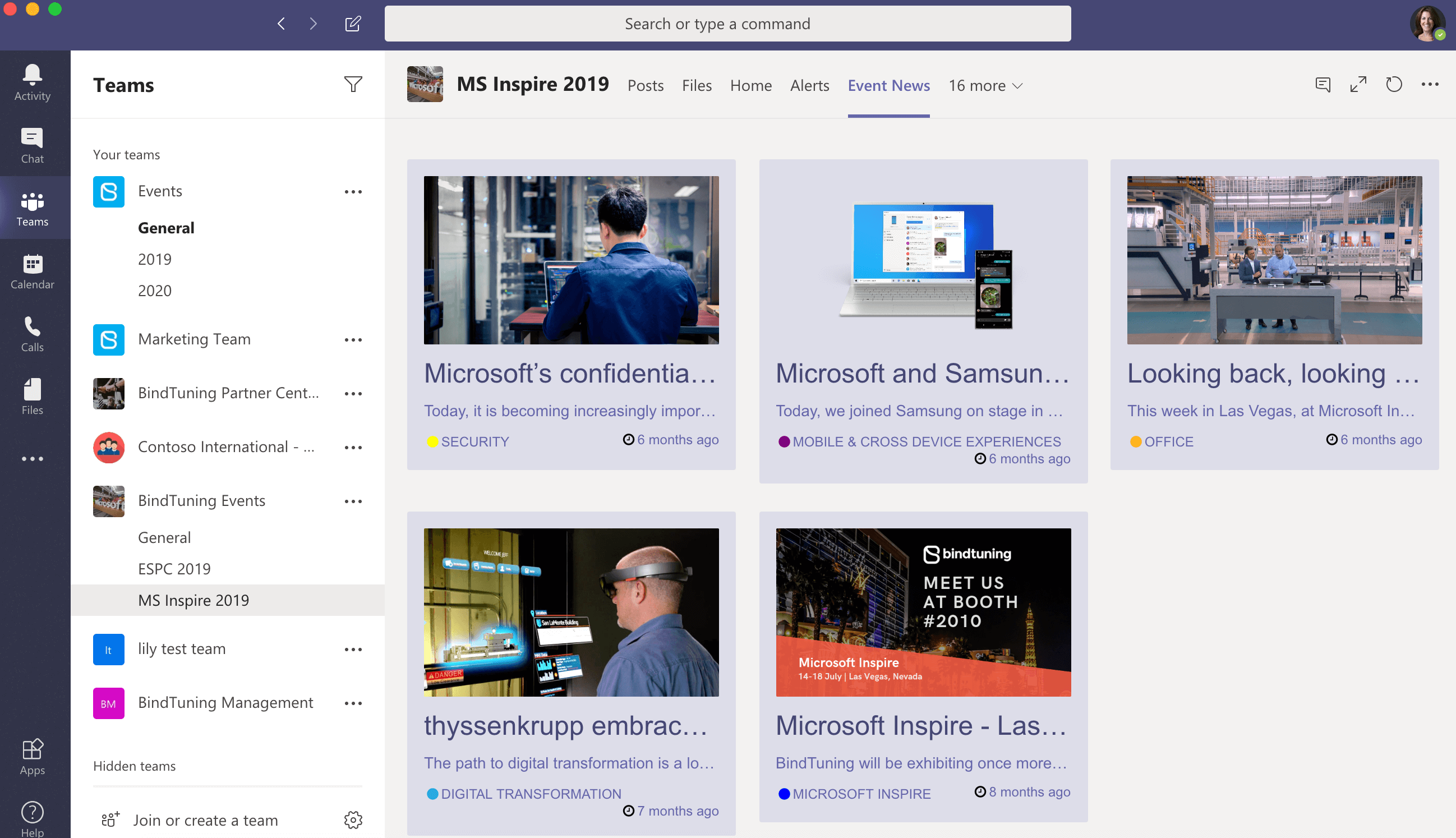Switch to the Home tab
The height and width of the screenshot is (838, 1456).
pos(750,85)
